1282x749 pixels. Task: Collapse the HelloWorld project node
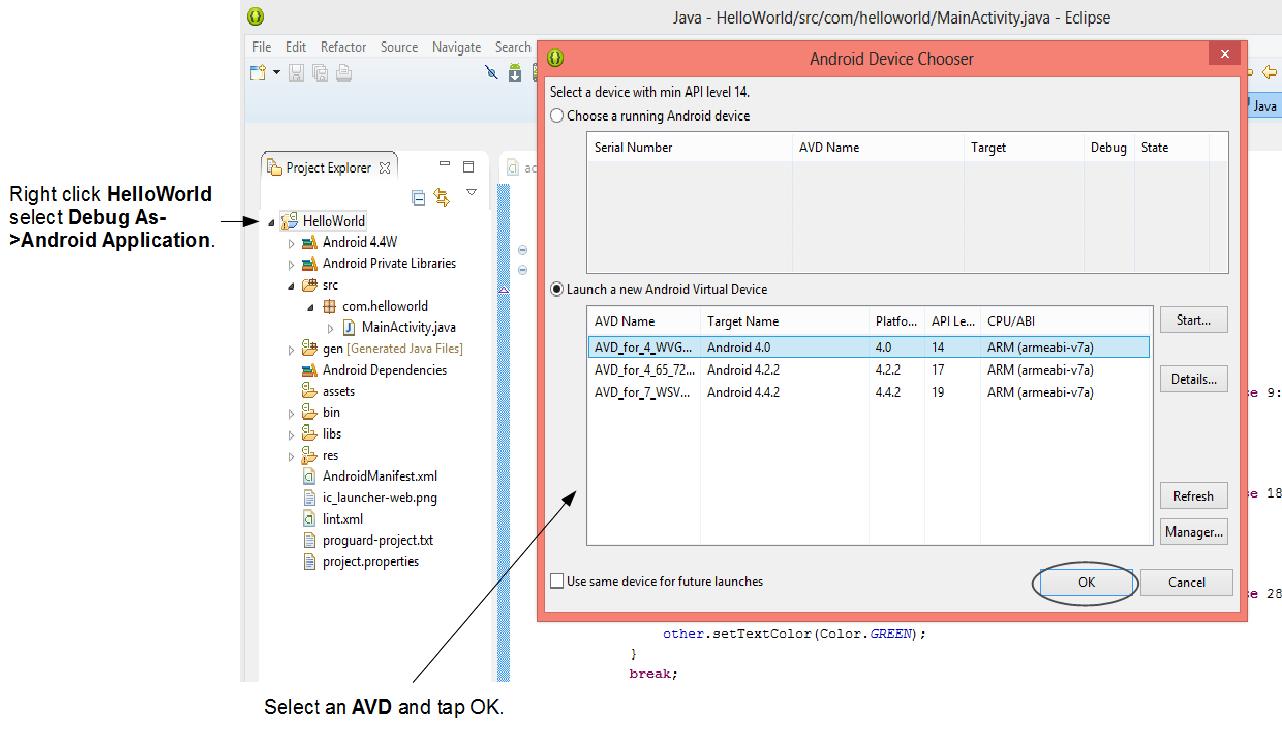272,222
